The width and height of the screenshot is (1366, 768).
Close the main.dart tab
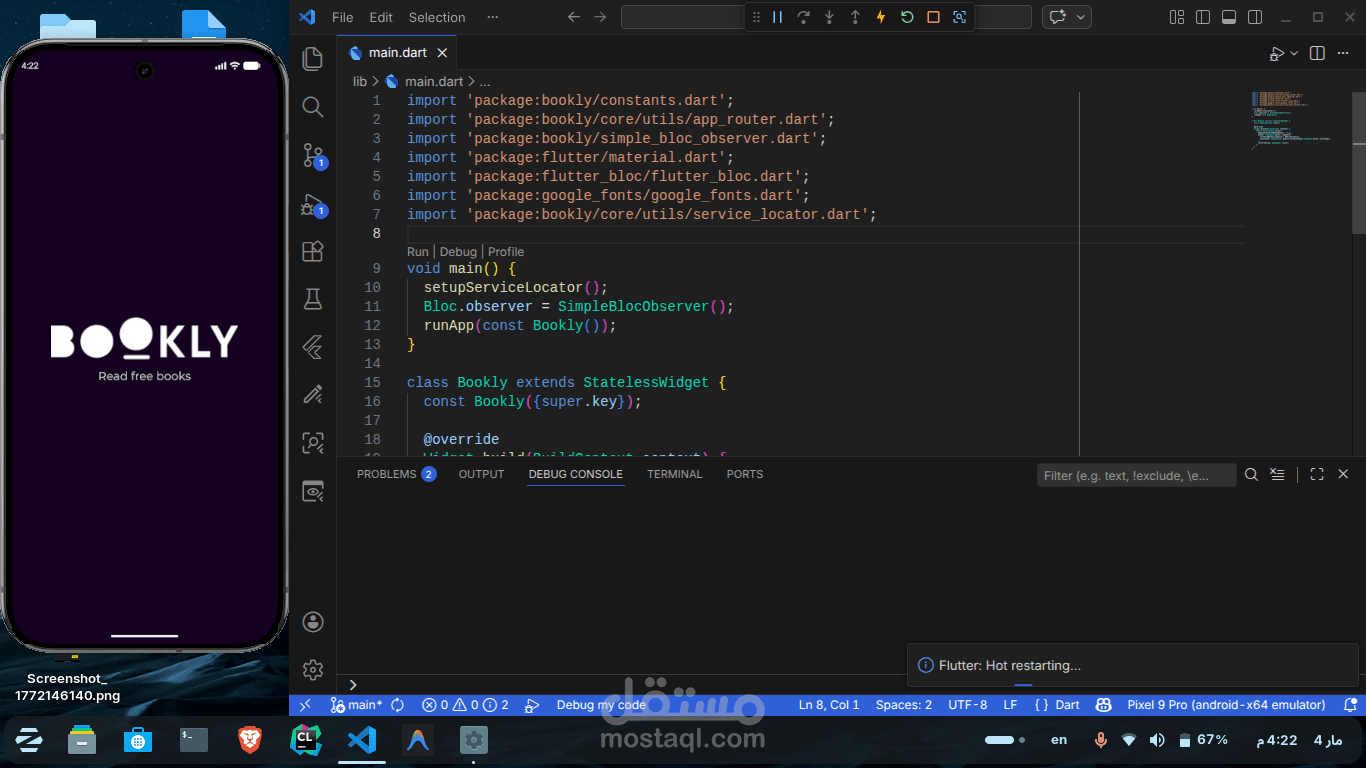click(442, 53)
